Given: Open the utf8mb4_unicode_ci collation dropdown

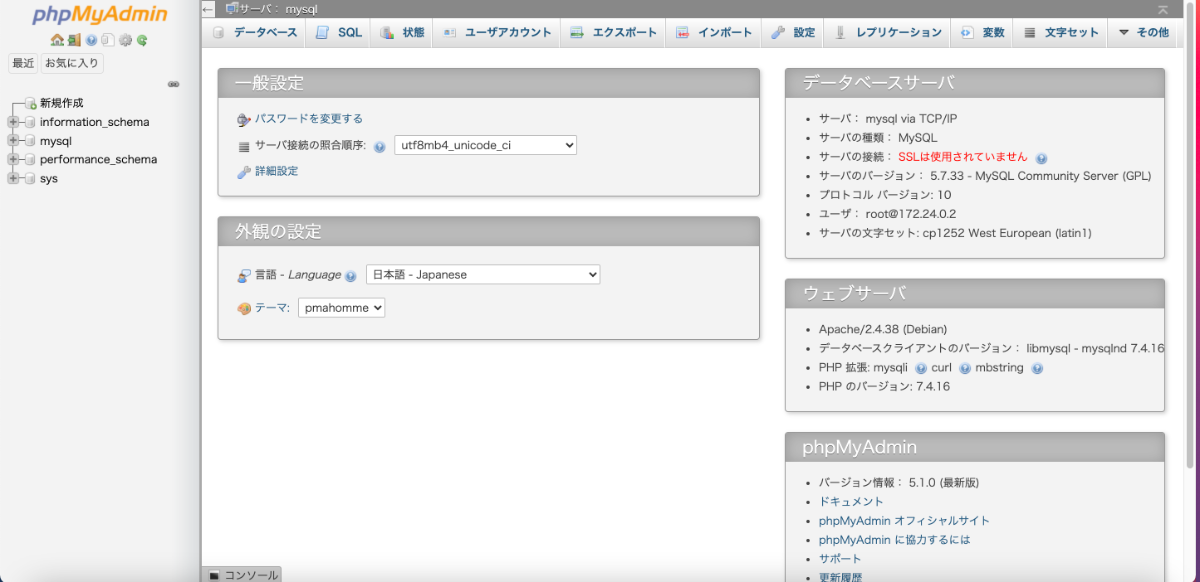Looking at the screenshot, I should 486,145.
